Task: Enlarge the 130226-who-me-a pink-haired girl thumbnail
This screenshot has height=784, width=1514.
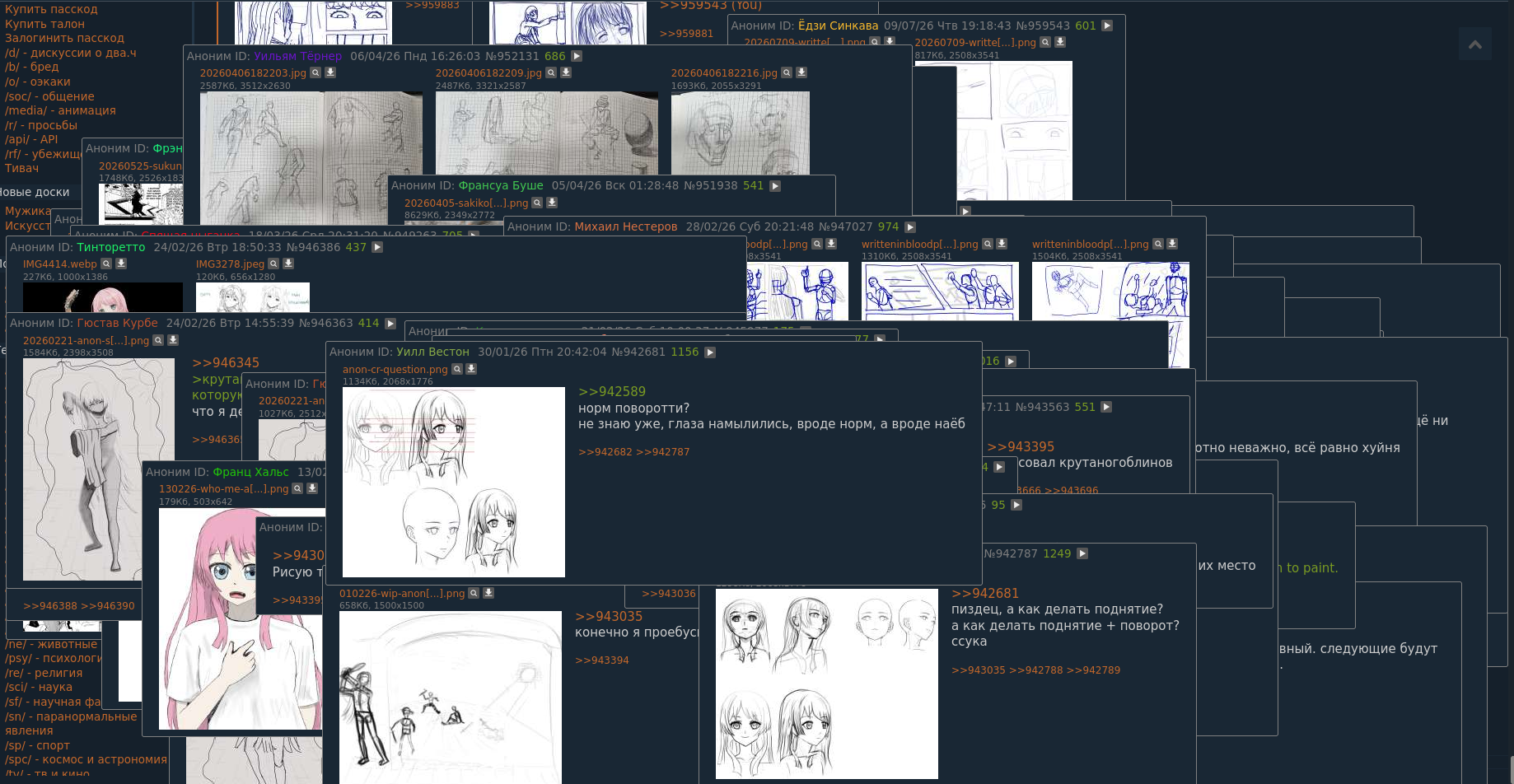Action: [x=241, y=619]
